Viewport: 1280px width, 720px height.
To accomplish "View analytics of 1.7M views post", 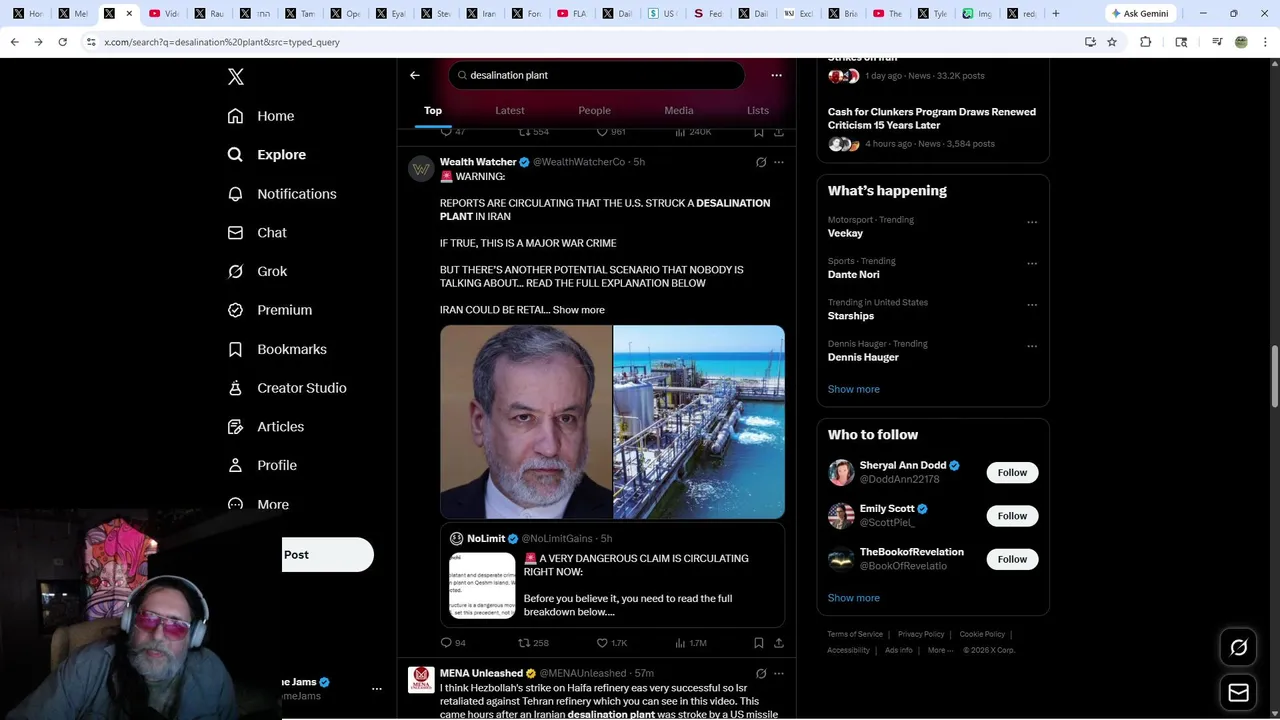I will coord(691,643).
